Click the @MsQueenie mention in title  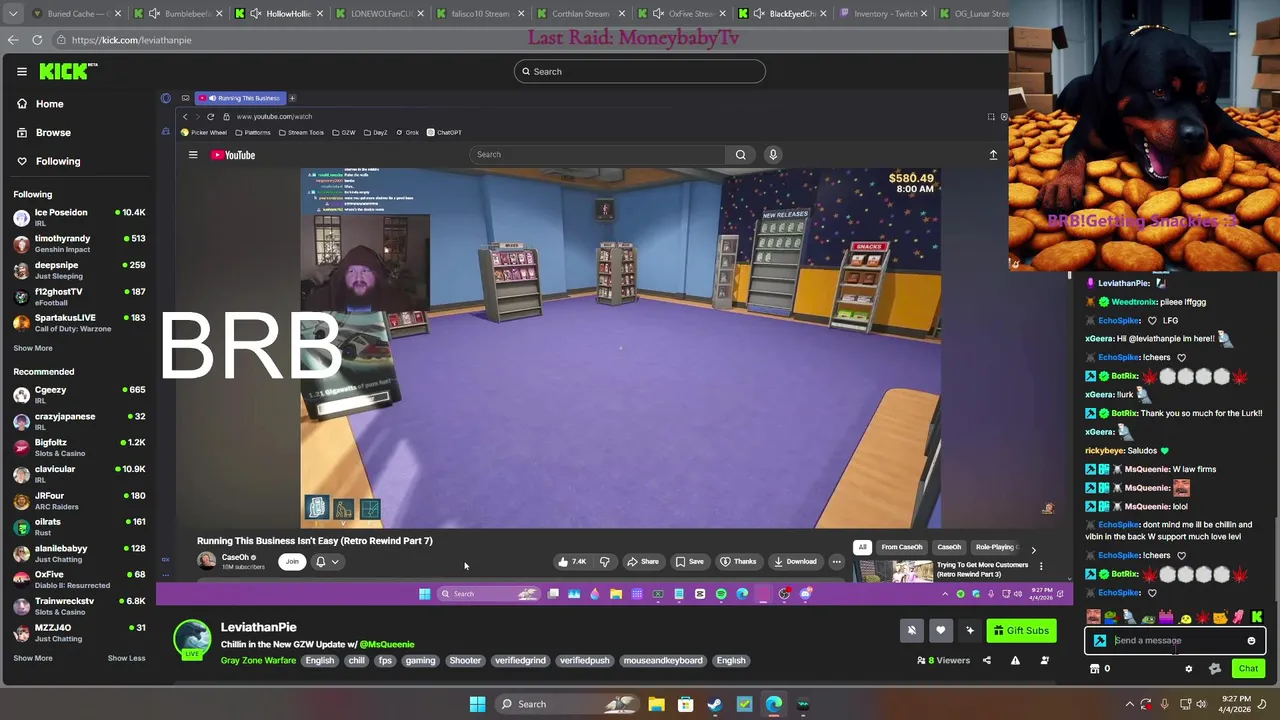pos(386,644)
